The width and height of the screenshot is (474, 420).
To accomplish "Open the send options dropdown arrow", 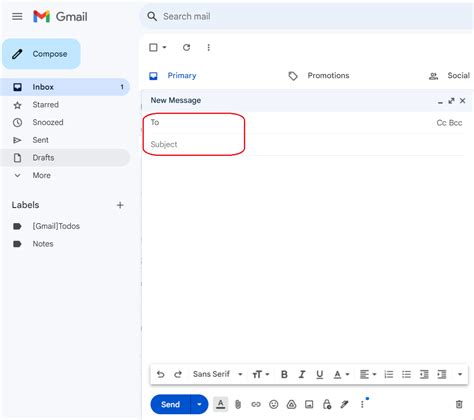I will coord(199,405).
